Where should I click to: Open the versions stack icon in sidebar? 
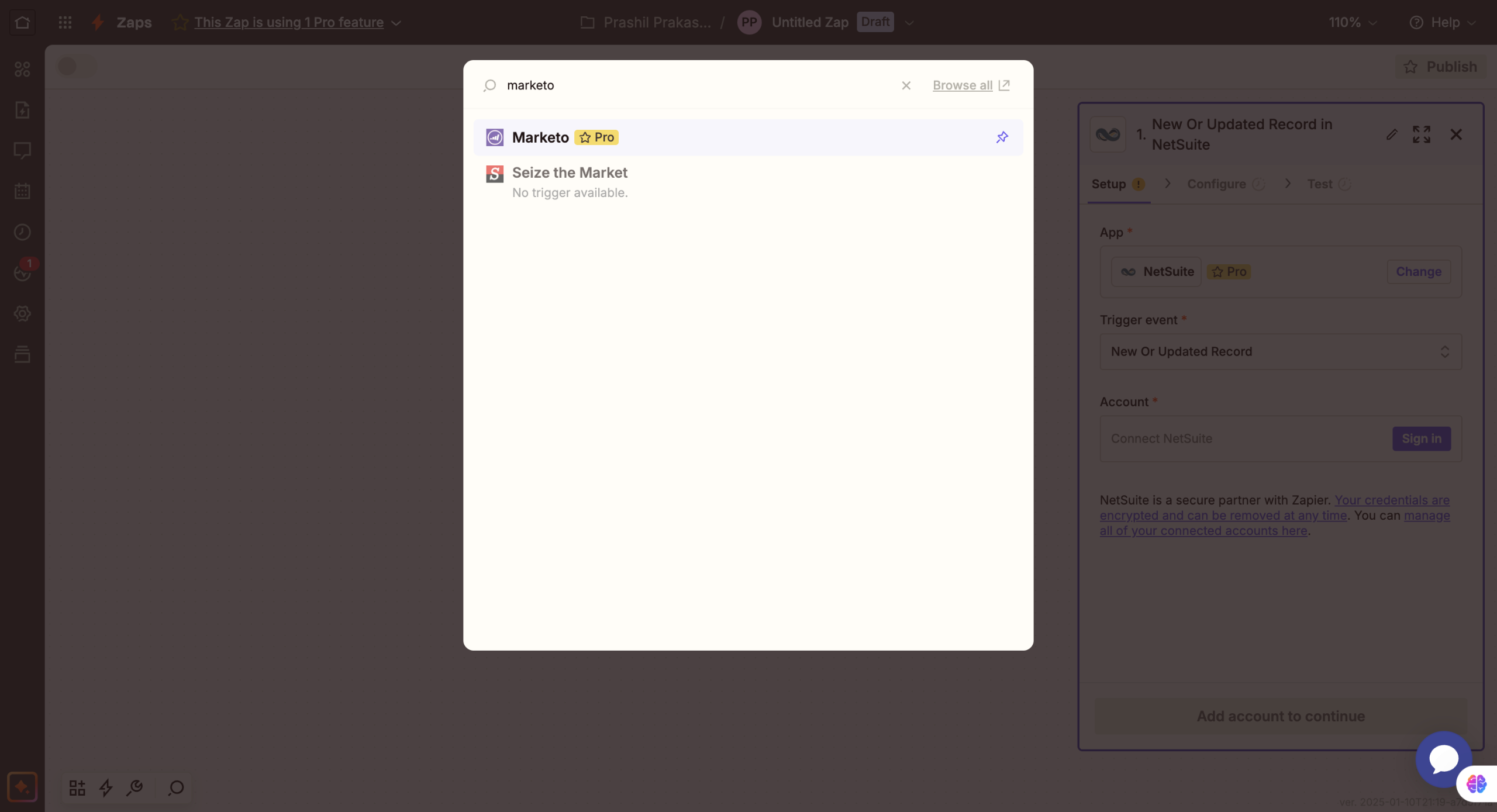tap(22, 354)
